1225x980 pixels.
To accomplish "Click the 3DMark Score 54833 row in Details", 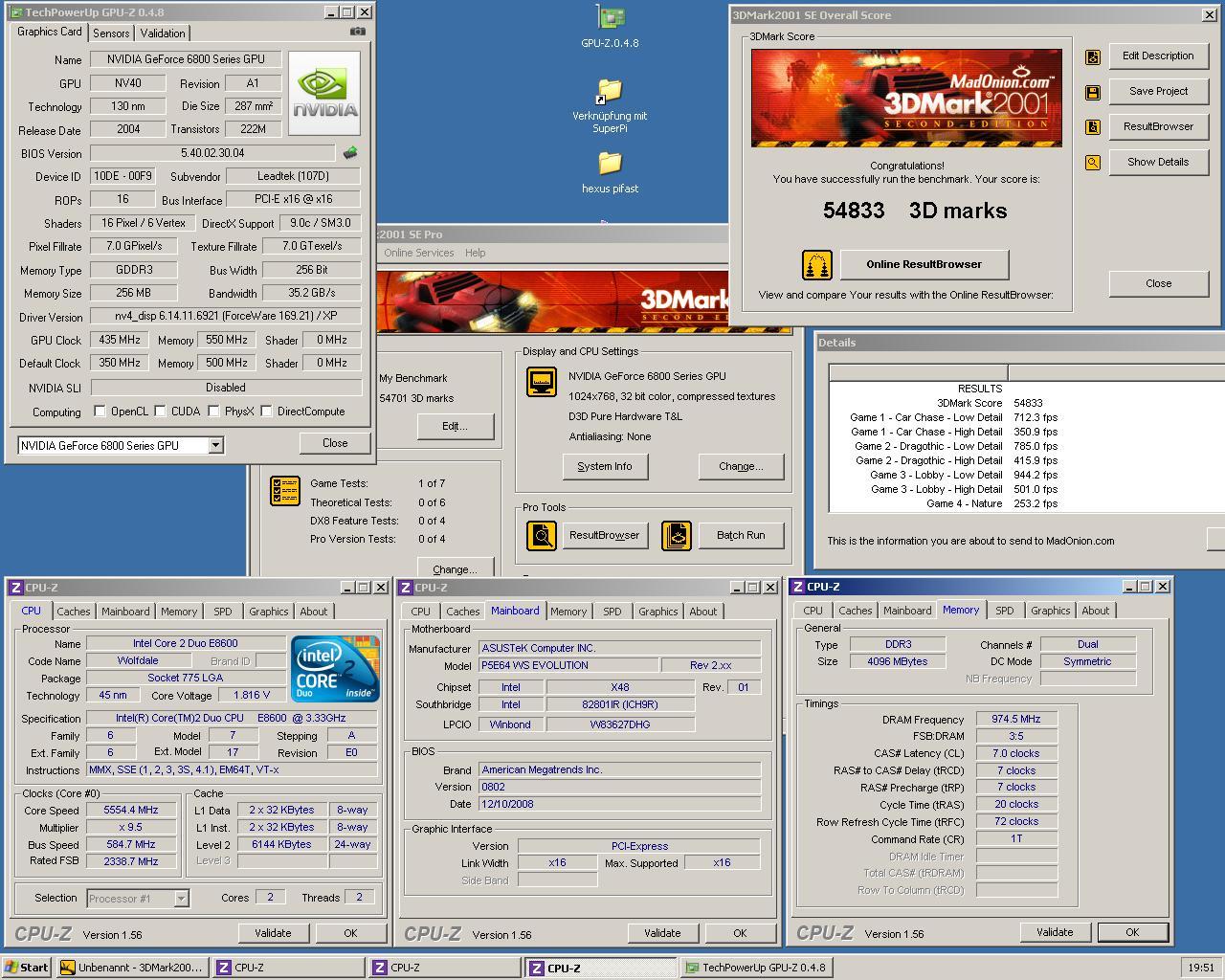I will (x=990, y=403).
